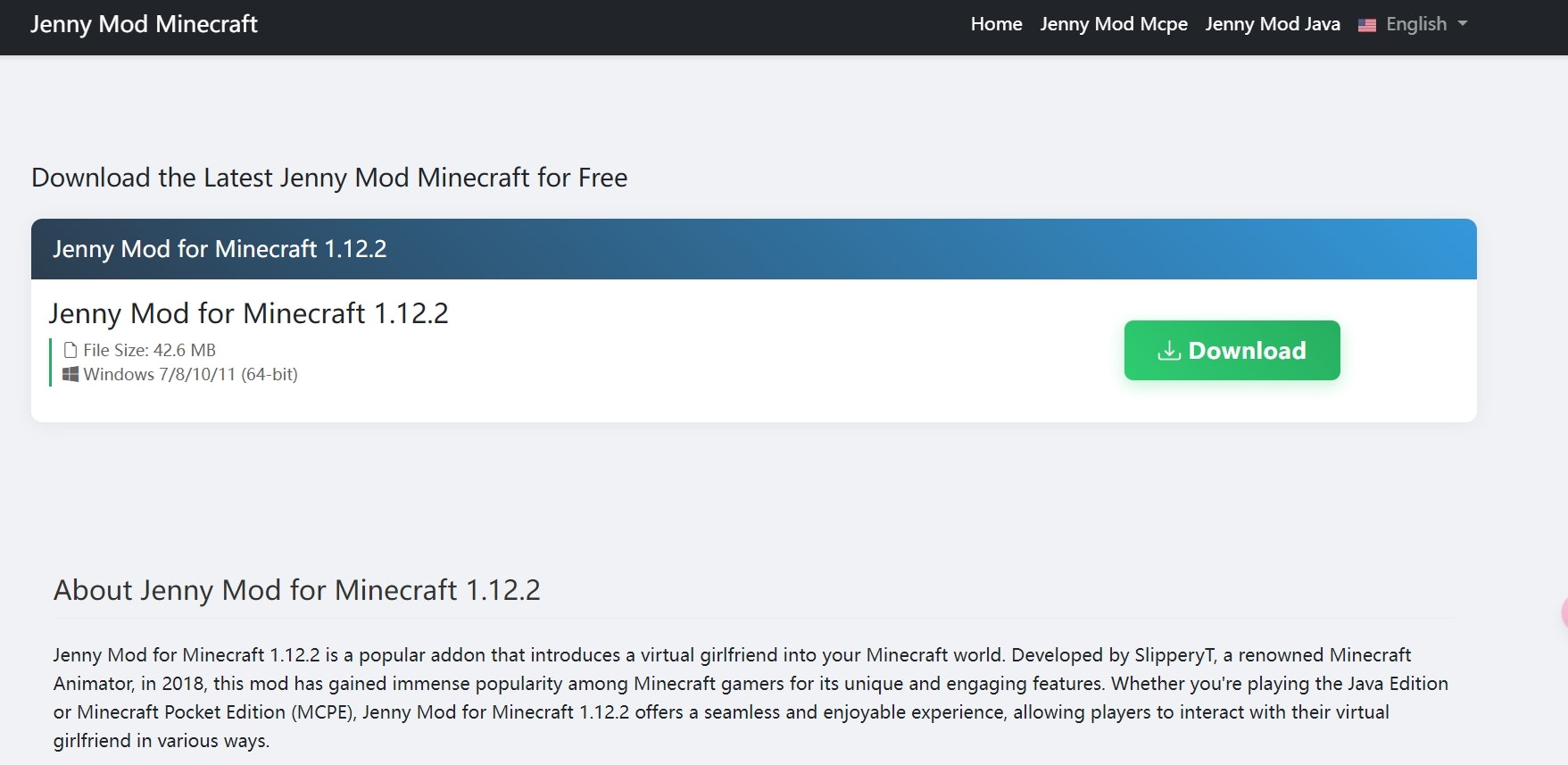Click the US flag language icon

click(1367, 25)
